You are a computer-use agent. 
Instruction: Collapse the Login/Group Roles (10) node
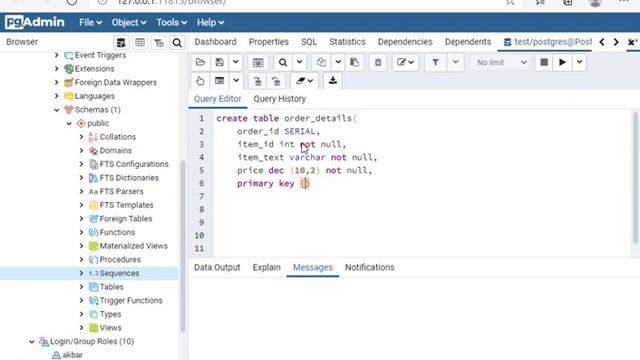[x=32, y=342]
